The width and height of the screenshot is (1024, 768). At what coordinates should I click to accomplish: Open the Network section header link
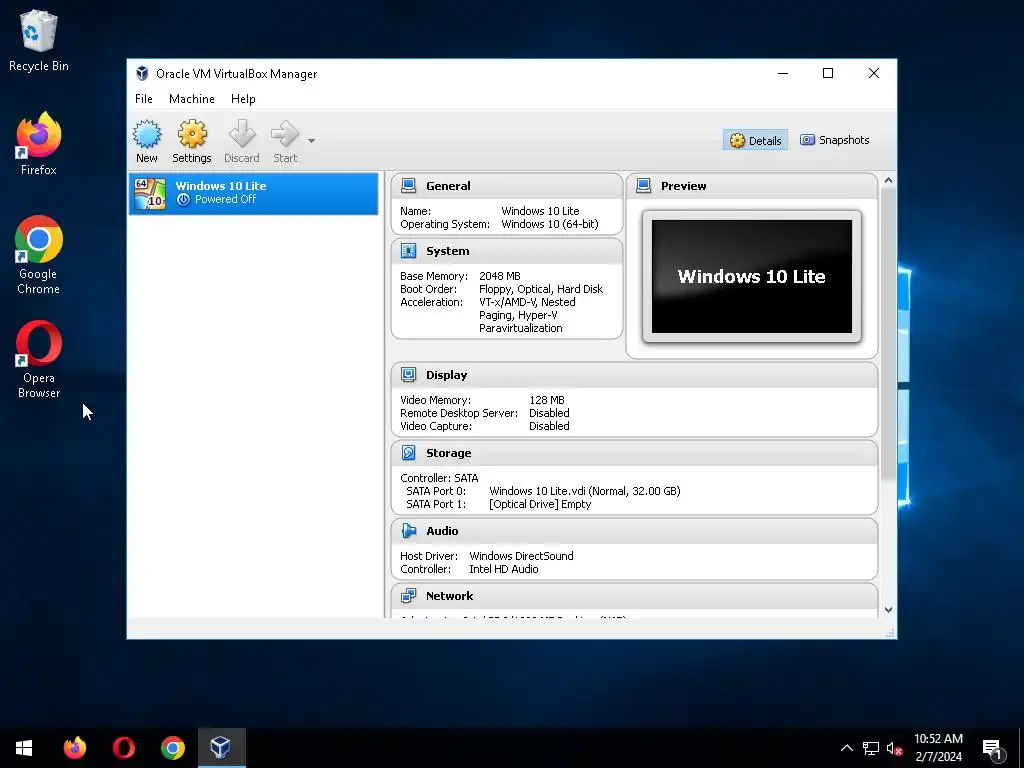[x=449, y=596]
